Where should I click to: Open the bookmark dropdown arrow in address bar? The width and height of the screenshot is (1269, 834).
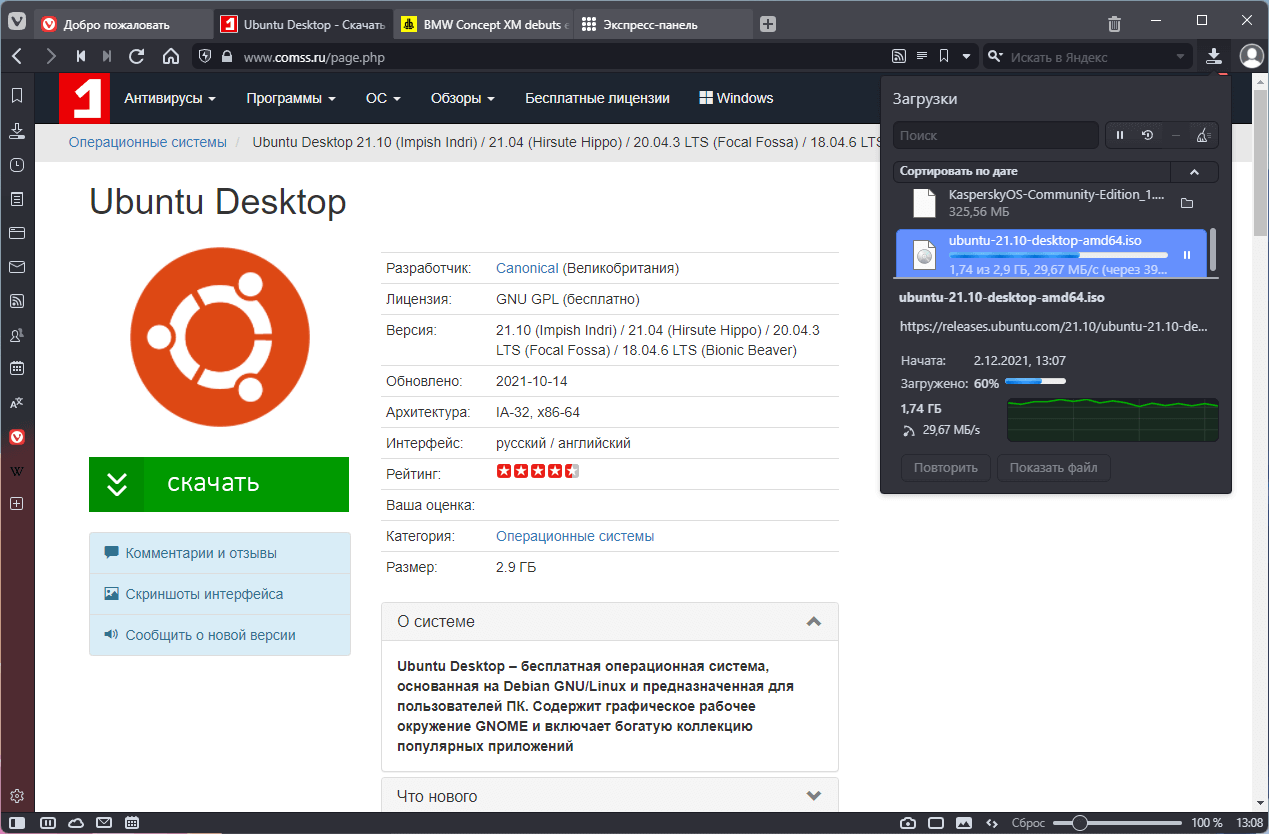966,57
